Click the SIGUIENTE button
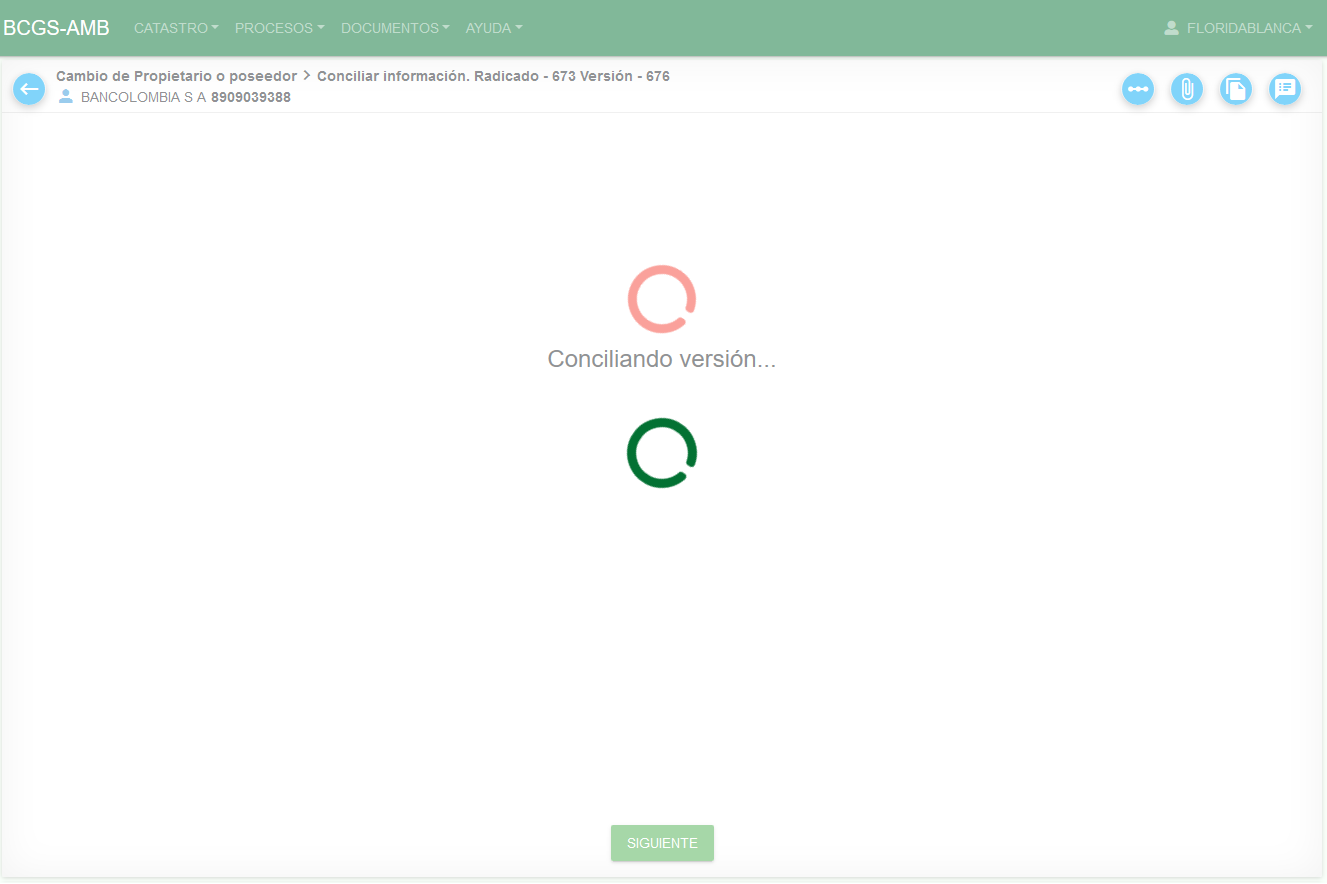Image resolution: width=1327 pixels, height=884 pixels. pyautogui.click(x=662, y=843)
